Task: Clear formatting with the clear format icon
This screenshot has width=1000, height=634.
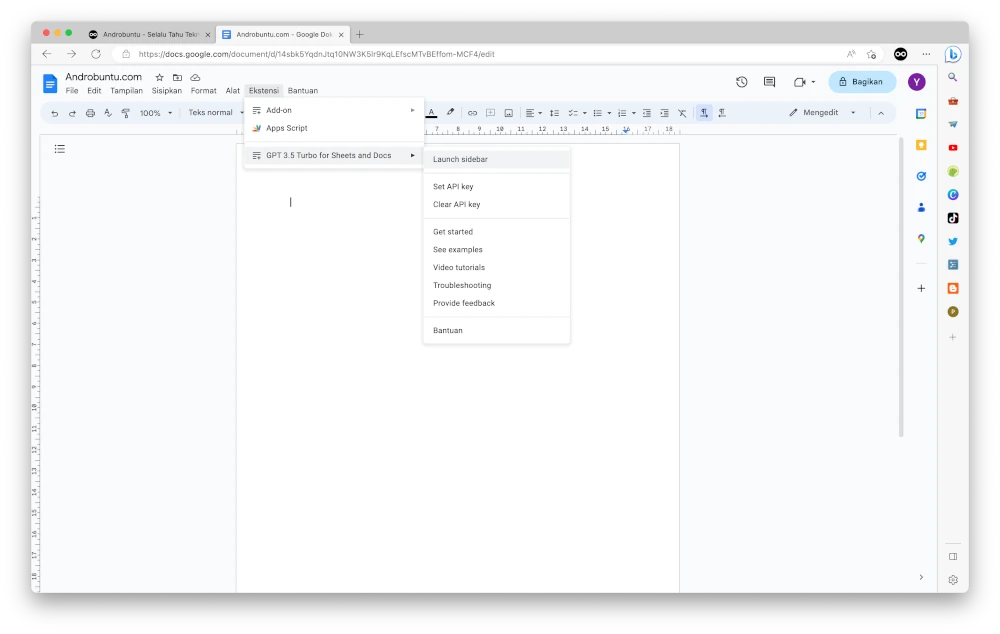Action: click(x=682, y=112)
